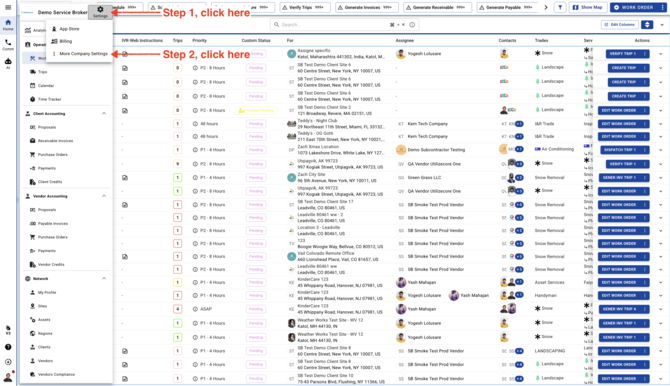
Task: Expand the Green Grass LLC row chevron
Action: pyautogui.click(x=661, y=177)
